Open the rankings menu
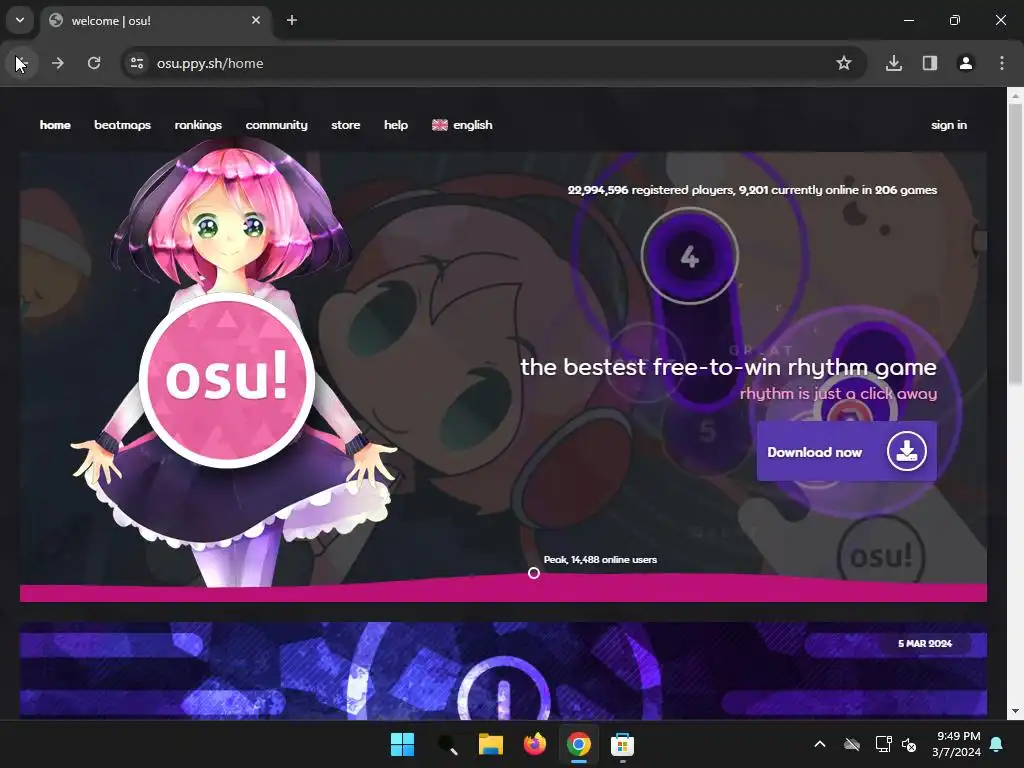 pyautogui.click(x=198, y=125)
